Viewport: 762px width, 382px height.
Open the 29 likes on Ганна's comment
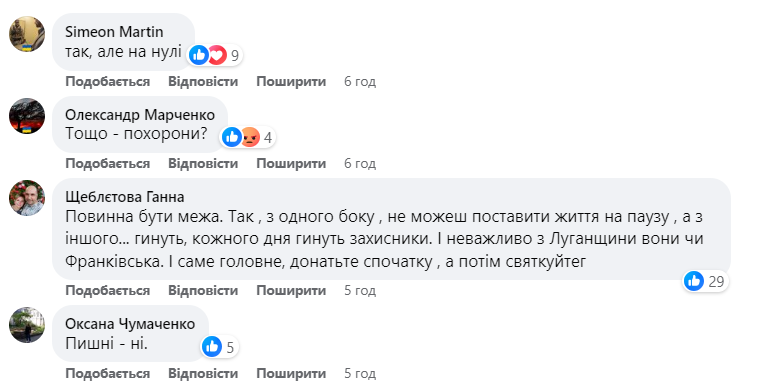(x=705, y=281)
